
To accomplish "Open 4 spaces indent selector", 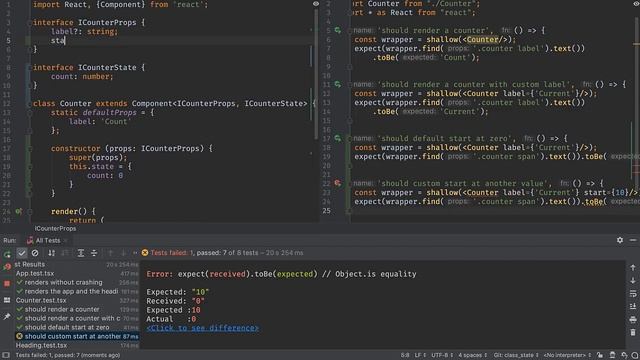I will click(473, 355).
